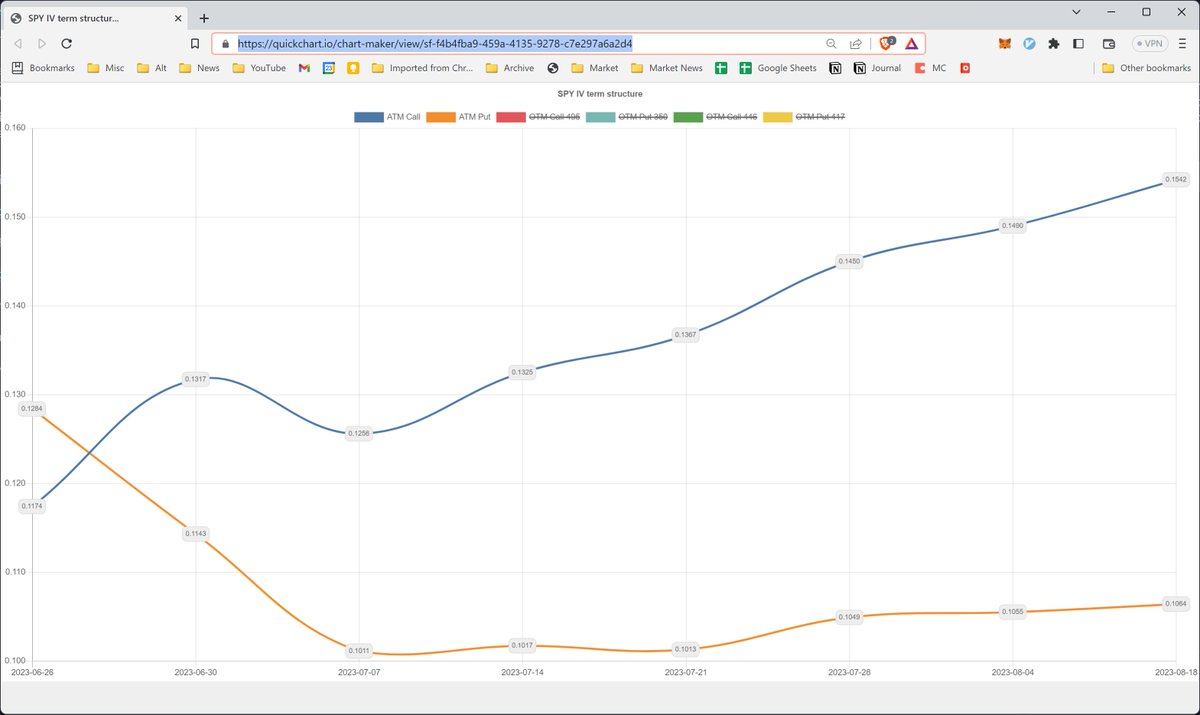Bookmark this page with the bookmark icon
This screenshot has width=1200, height=715.
pos(195,44)
